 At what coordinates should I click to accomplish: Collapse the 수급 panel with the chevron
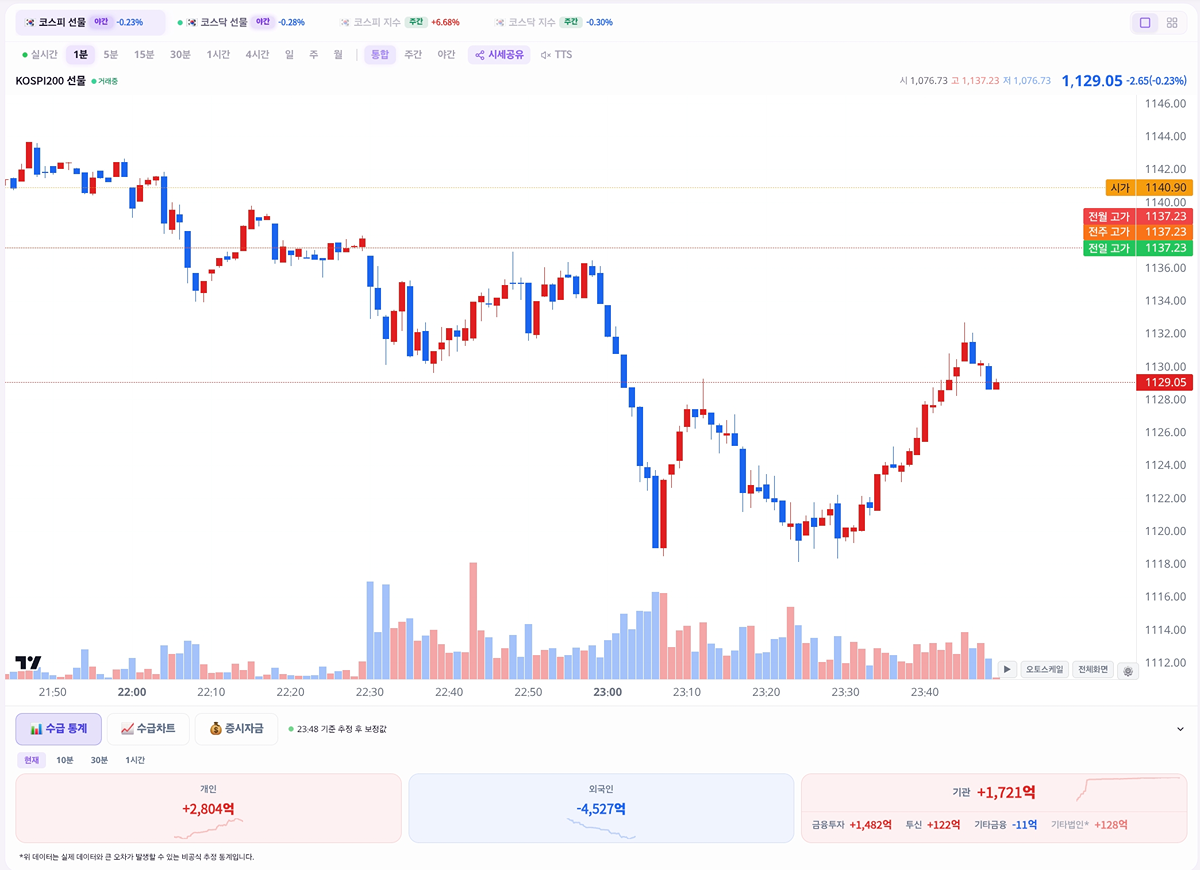[x=1180, y=729]
